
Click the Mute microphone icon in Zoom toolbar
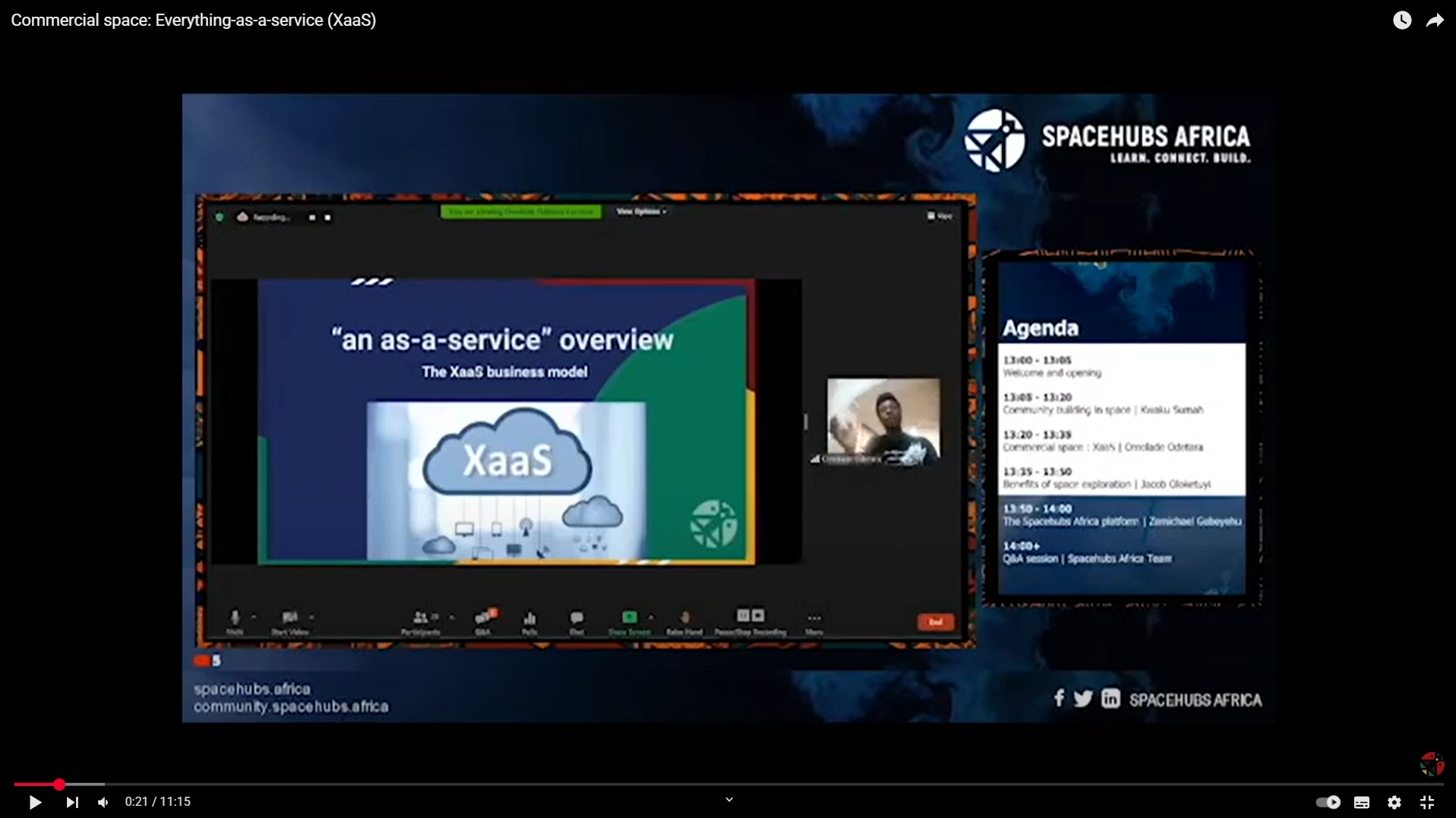[235, 621]
